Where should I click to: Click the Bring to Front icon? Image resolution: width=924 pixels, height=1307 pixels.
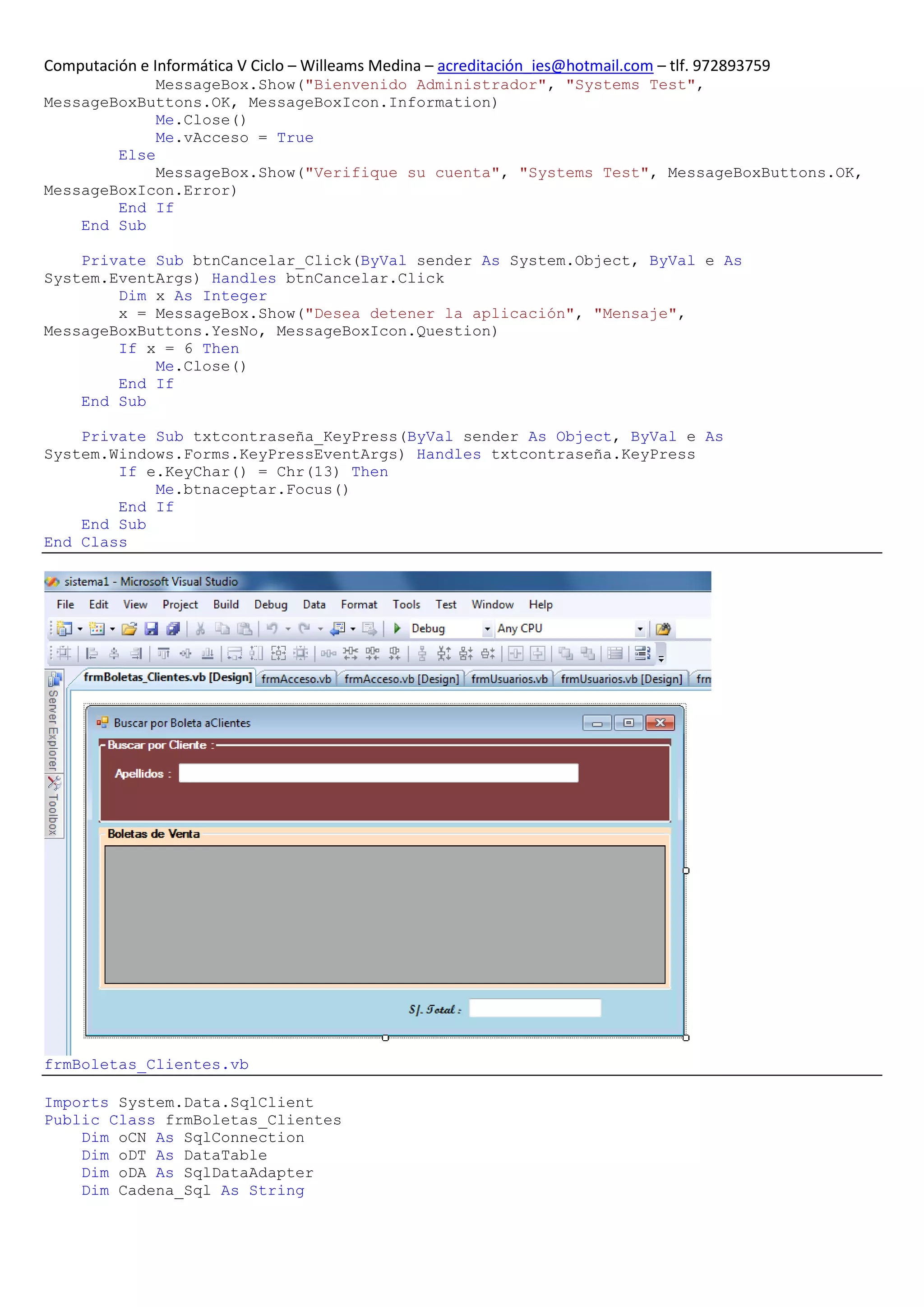(566, 653)
